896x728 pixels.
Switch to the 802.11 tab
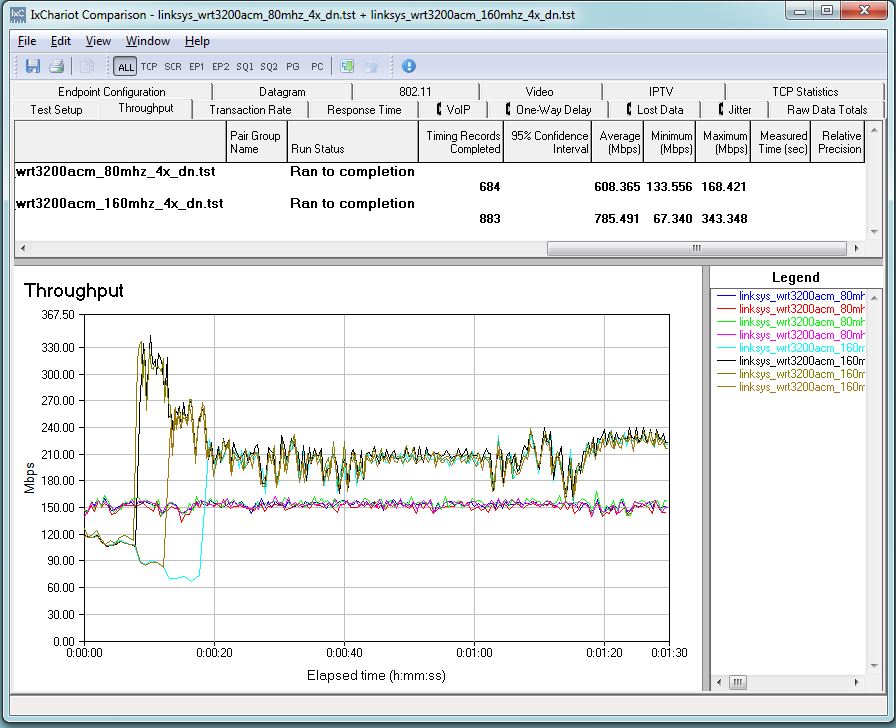click(x=415, y=91)
